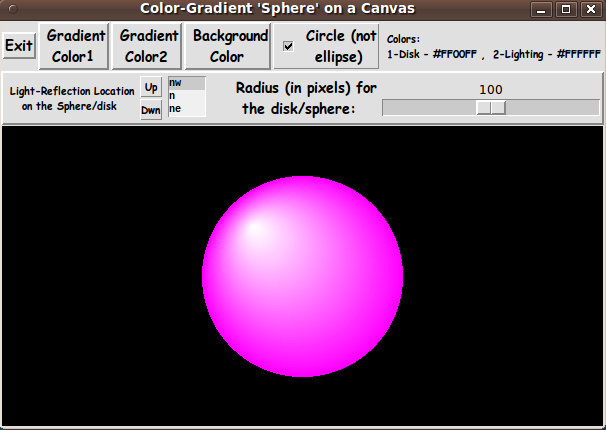Screen dimensions: 606x430
Task: Click the 'Radius (in pixels) for the disk/sphere:' label
Action: point(306,99)
